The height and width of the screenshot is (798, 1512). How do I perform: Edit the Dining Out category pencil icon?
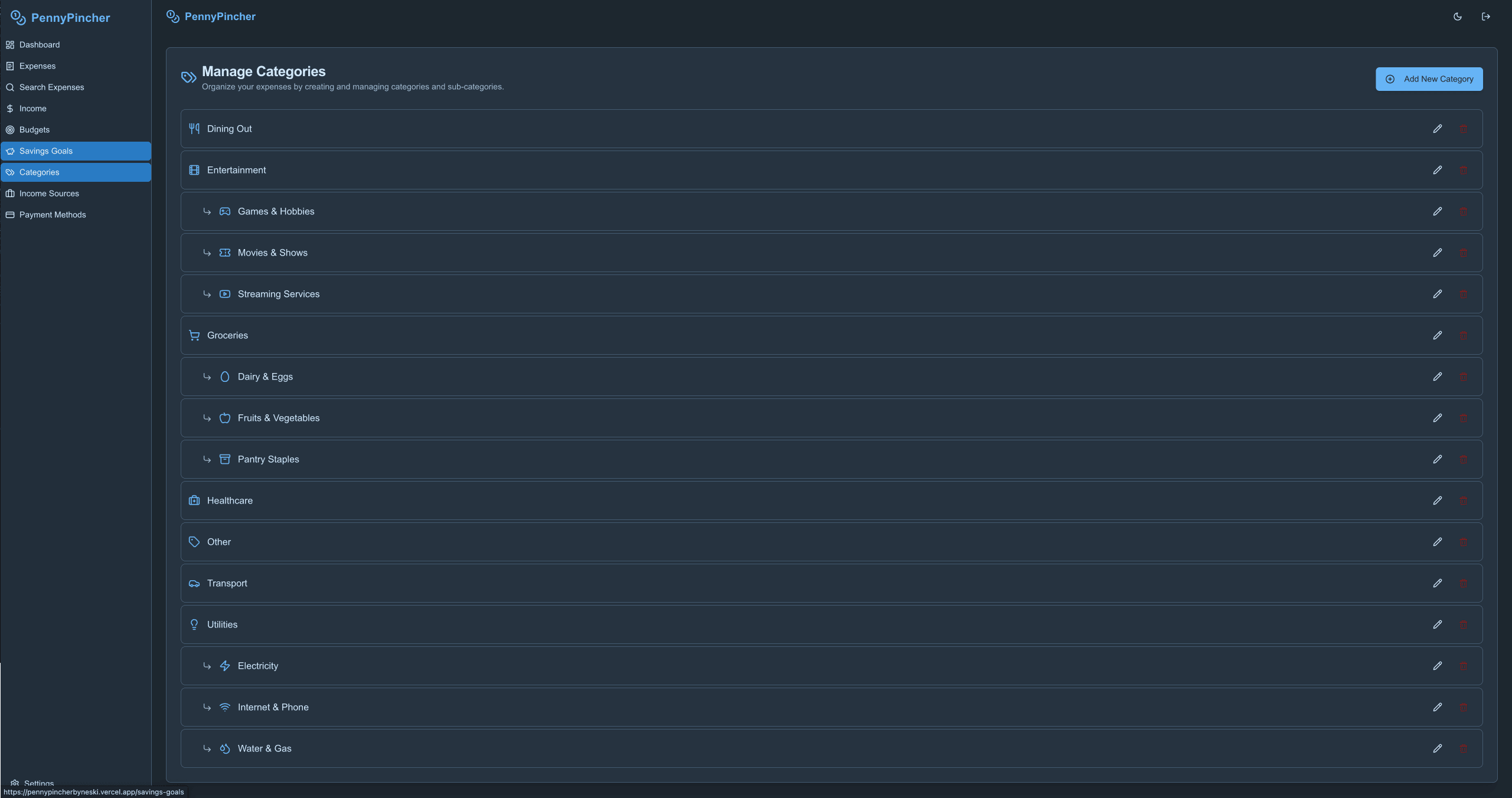coord(1437,129)
